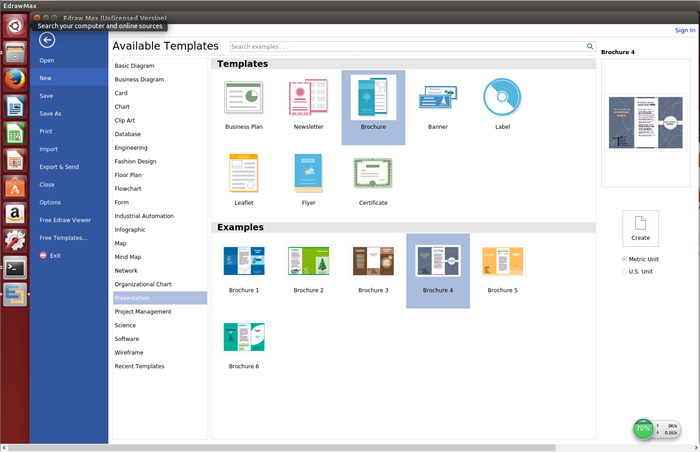Open Files manager from the dock
The image size is (700, 452).
coord(15,53)
